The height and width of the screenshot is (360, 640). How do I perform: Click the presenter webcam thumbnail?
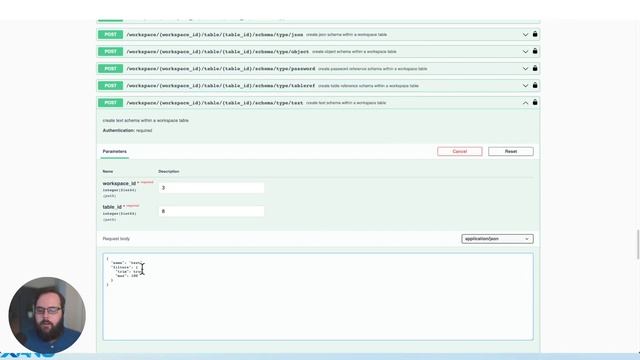tap(47, 316)
